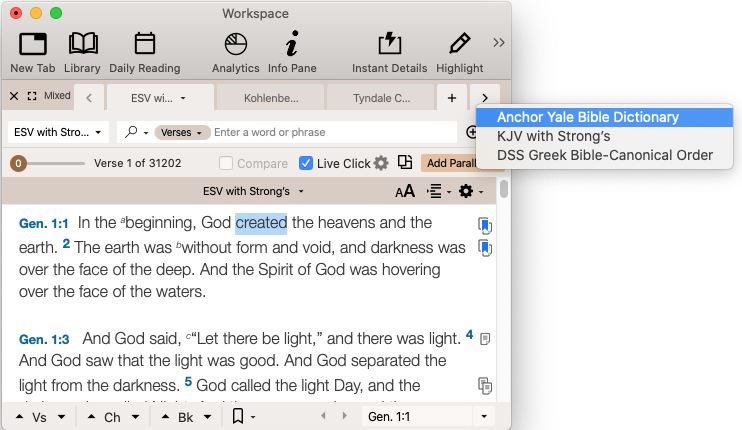Click the Live Click settings gear
The image size is (742, 430).
[380, 163]
